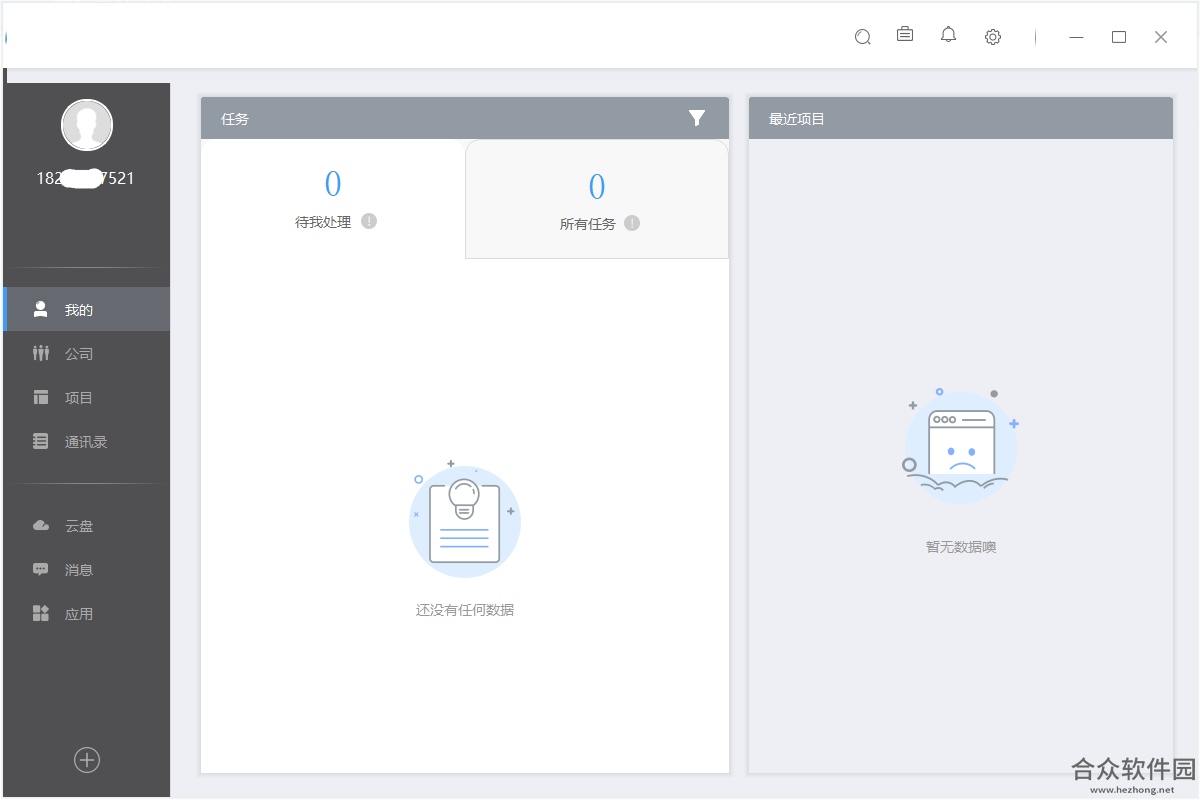Go to 项目 in sidebar
Image resolution: width=1200 pixels, height=800 pixels.
click(x=87, y=397)
